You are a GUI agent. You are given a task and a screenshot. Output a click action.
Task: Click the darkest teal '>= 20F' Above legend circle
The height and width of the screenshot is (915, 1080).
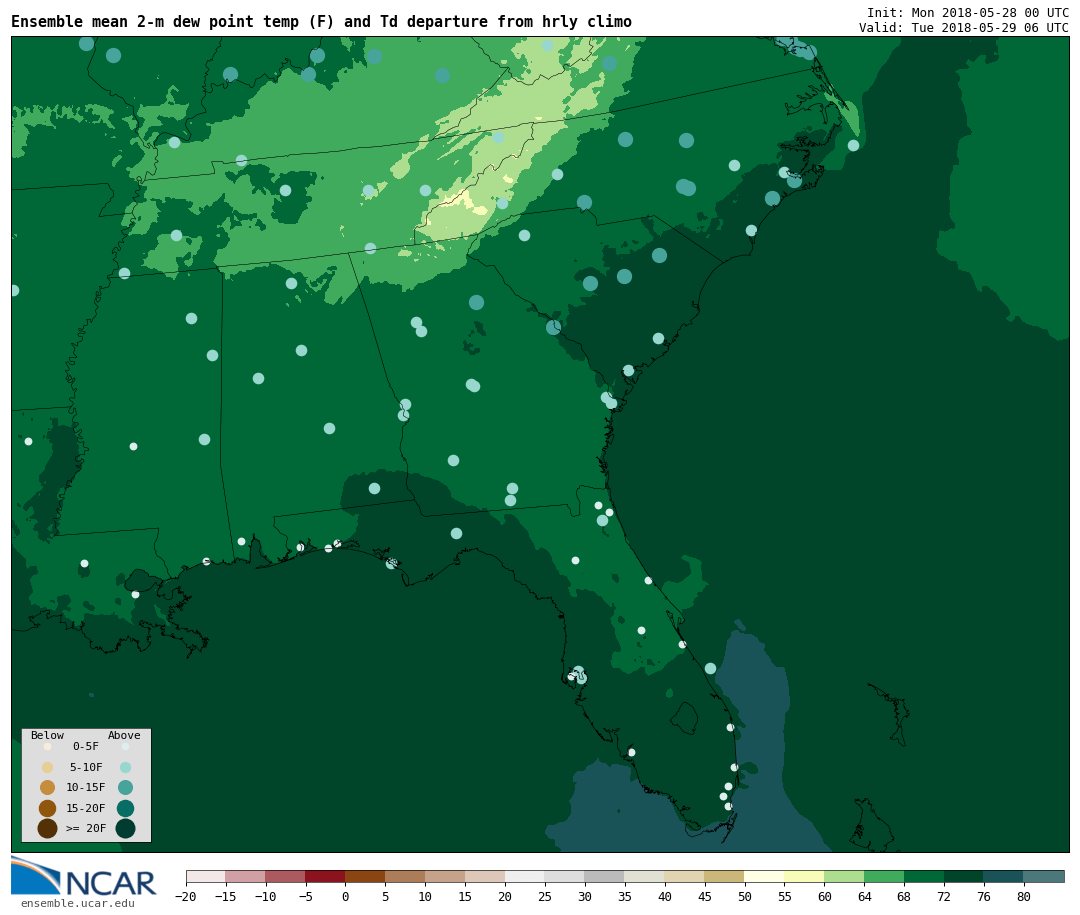(125, 828)
